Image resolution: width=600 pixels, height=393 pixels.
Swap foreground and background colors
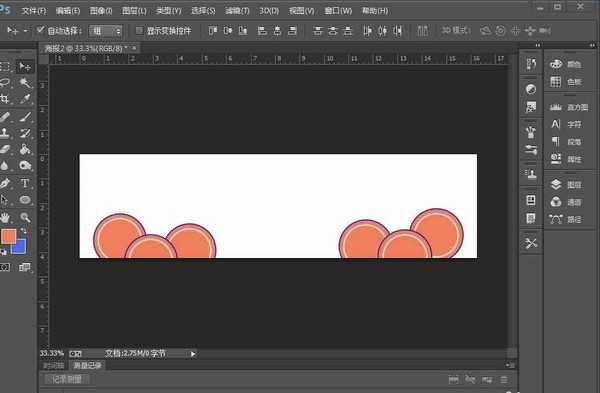coord(24,231)
